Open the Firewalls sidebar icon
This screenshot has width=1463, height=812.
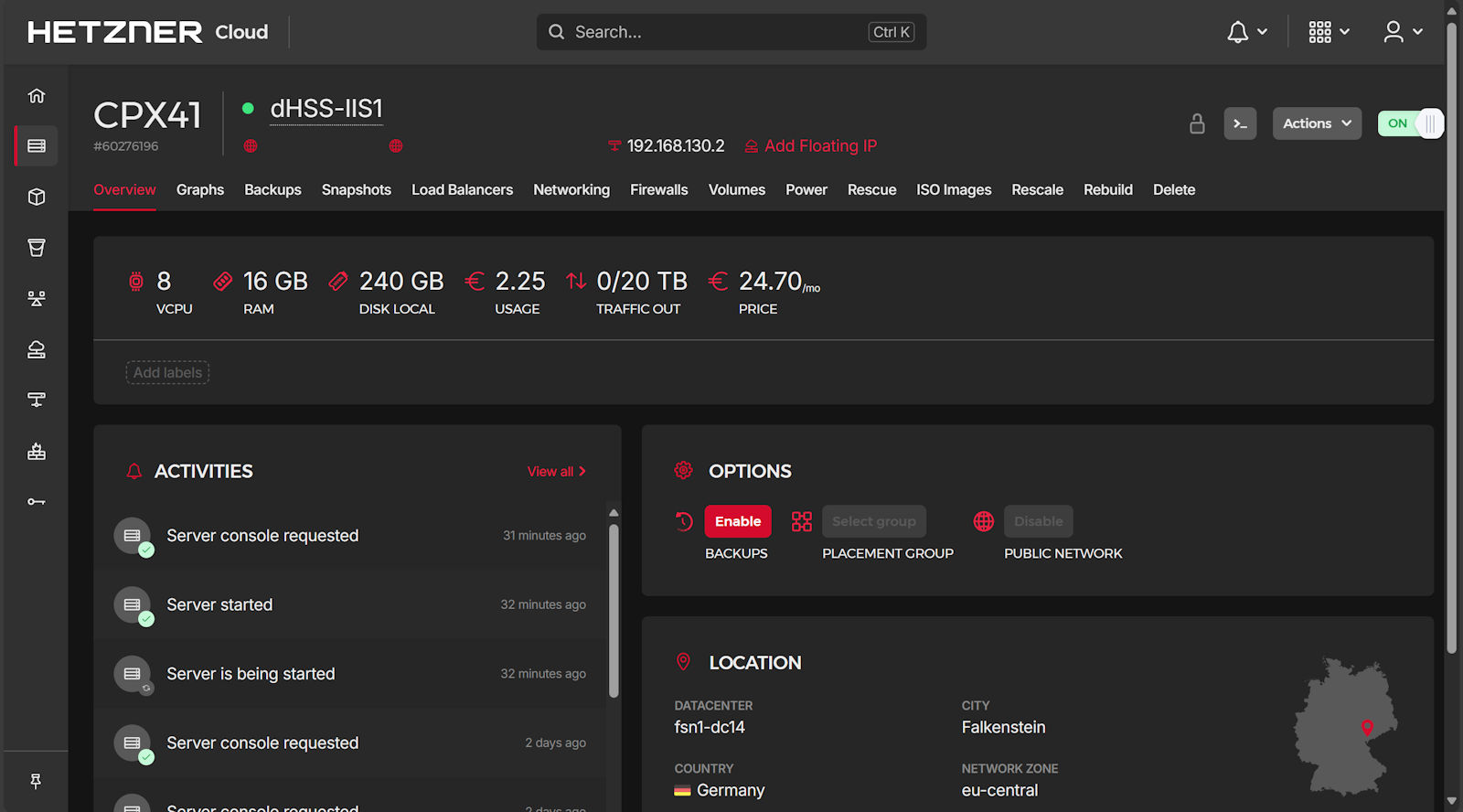click(x=37, y=451)
